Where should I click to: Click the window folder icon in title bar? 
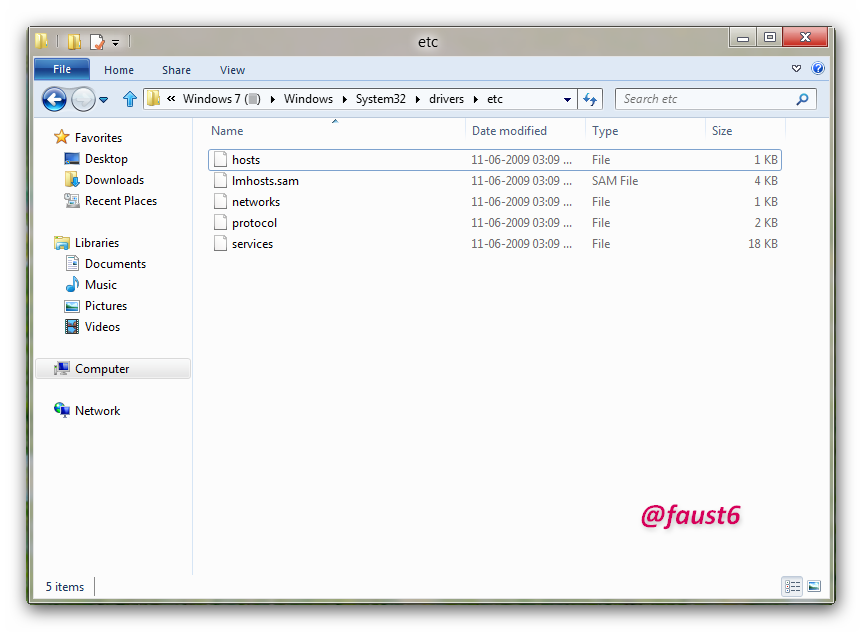(x=41, y=41)
